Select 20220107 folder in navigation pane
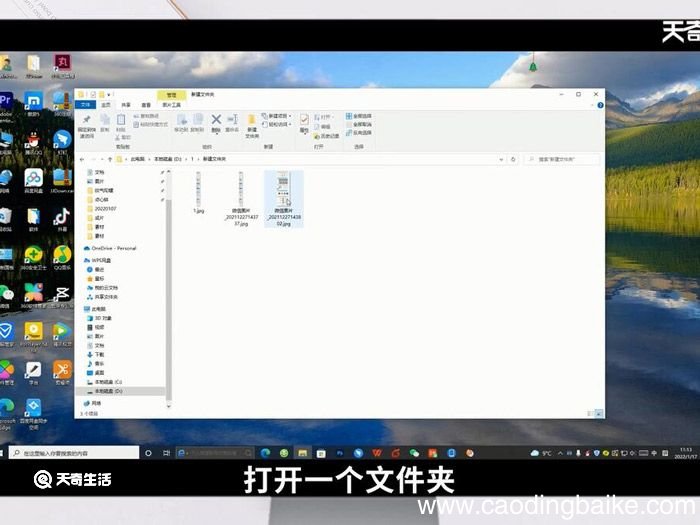 [102, 208]
